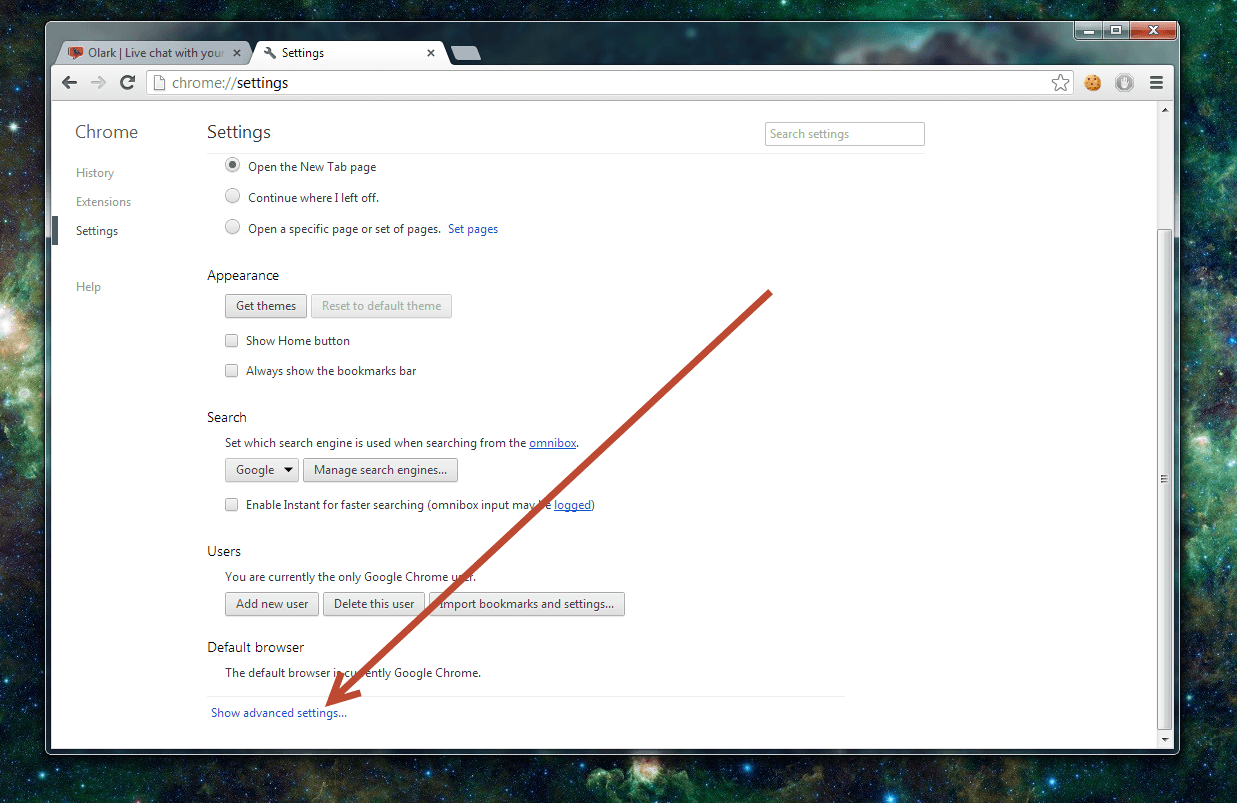1237x803 pixels.
Task: Close the Settings tab
Action: point(432,53)
